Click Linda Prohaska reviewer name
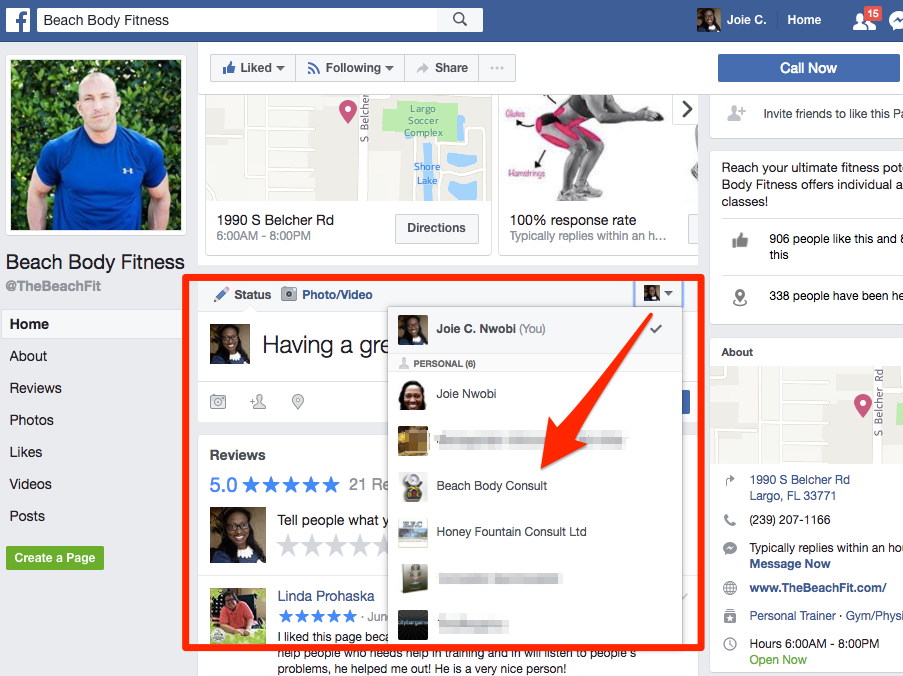903x676 pixels. click(x=325, y=597)
